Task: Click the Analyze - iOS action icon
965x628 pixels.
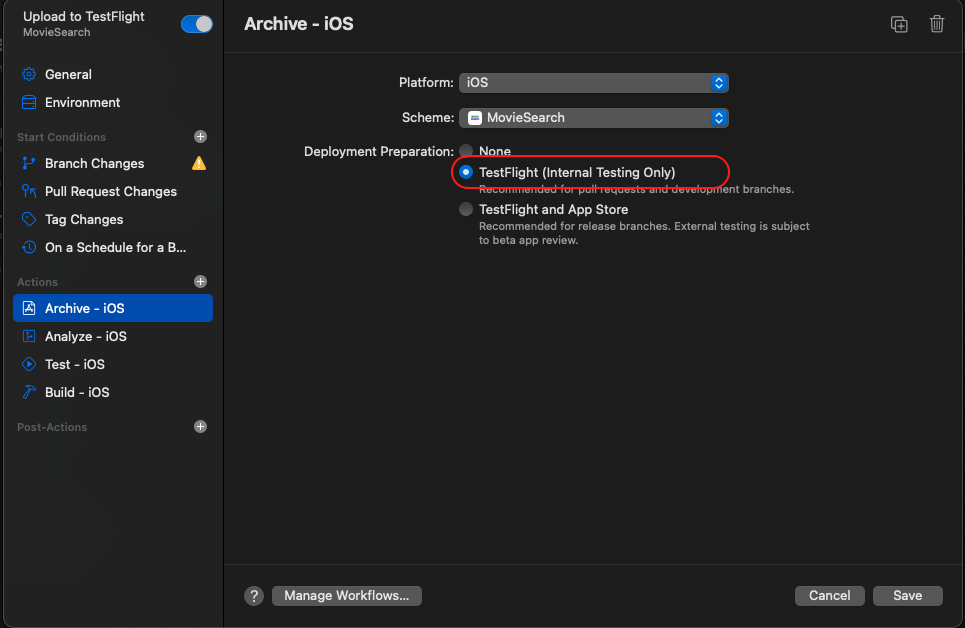Action: 29,336
